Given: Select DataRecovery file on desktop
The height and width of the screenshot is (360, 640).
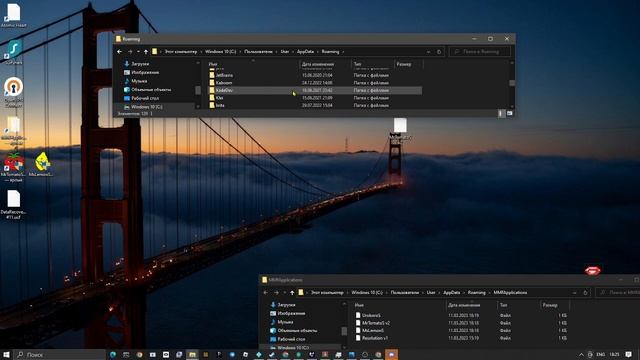Looking at the screenshot, I should 13,205.
